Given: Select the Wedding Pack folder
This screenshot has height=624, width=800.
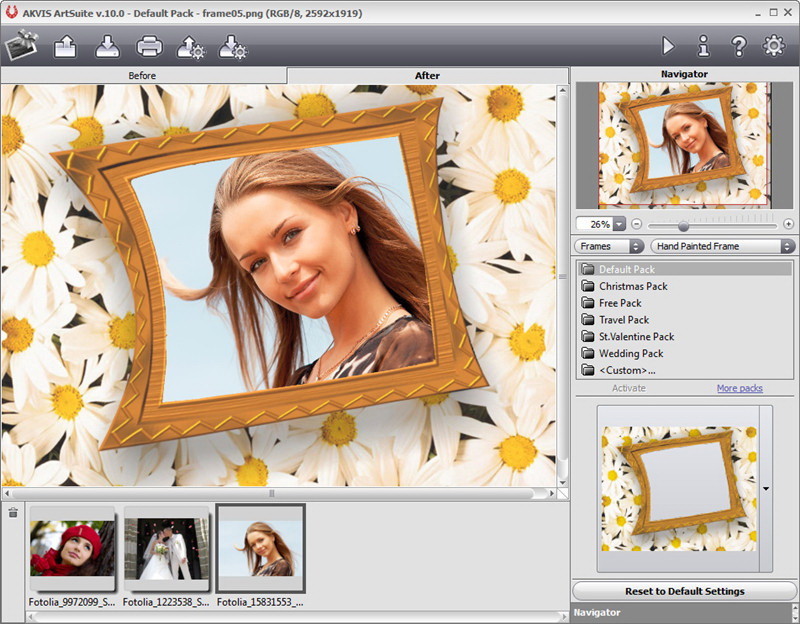Looking at the screenshot, I should 630,353.
